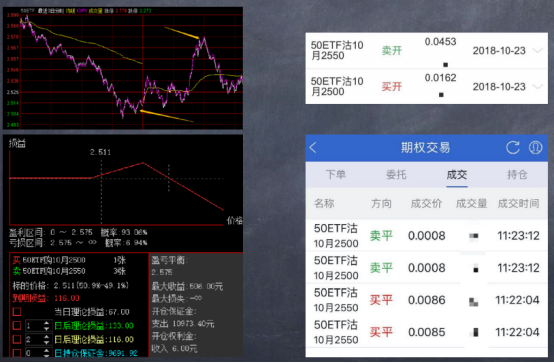Image resolution: width=554 pixels, height=363 pixels.
Task: Select the 成交 tab
Action: tap(457, 175)
